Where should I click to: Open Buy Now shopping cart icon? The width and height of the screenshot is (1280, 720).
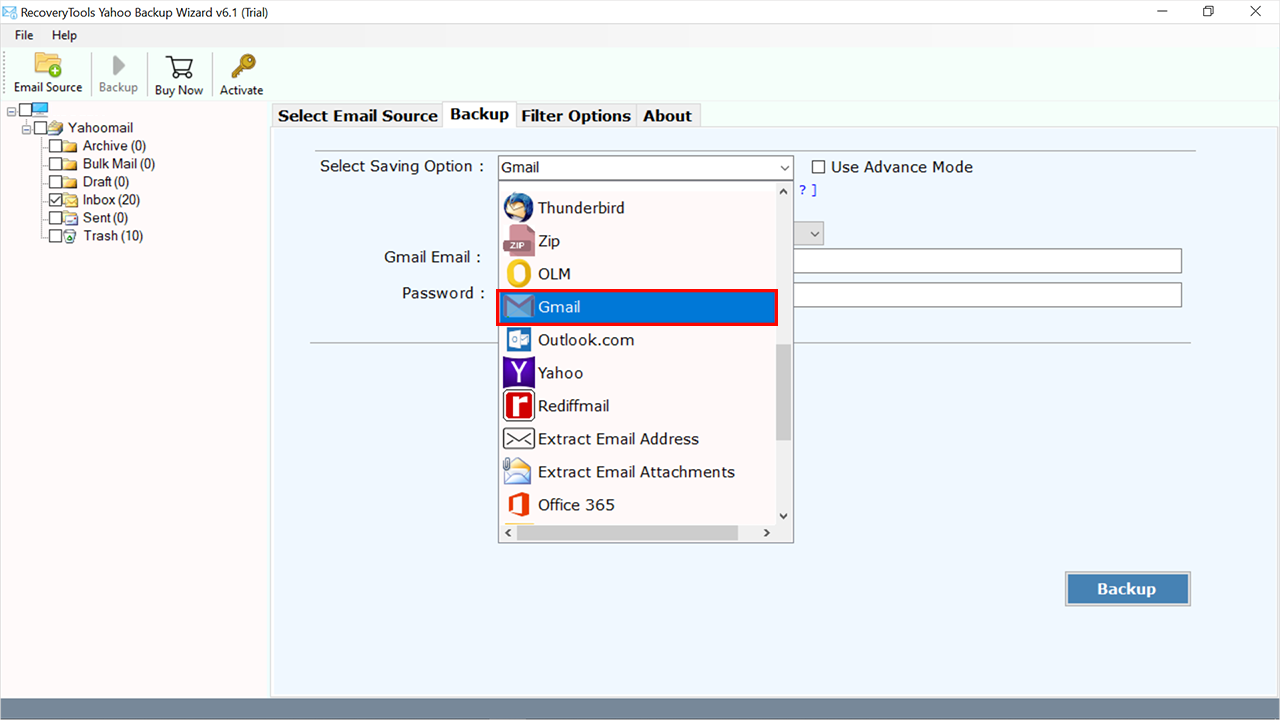point(179,67)
